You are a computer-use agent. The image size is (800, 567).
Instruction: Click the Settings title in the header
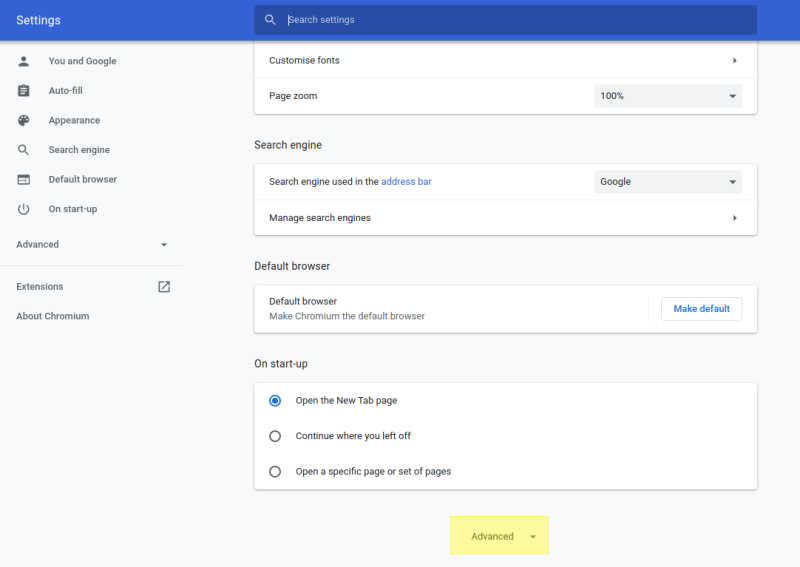tap(38, 20)
